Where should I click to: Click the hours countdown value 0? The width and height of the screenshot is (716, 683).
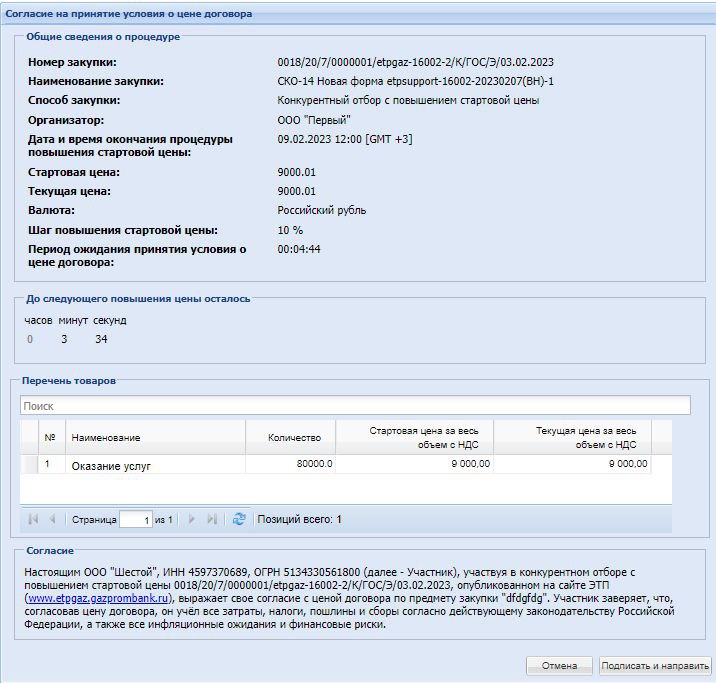(30, 339)
